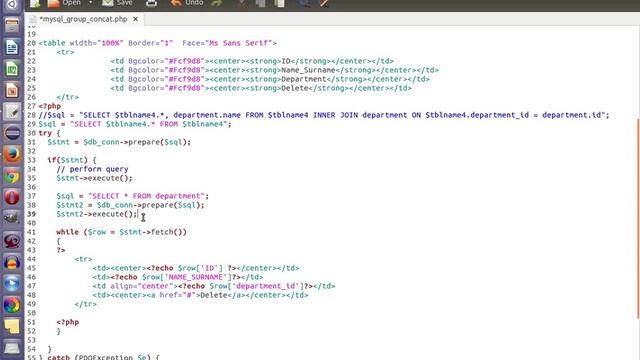640x360 pixels.
Task: Click the Delete header cell line 25
Action: point(261,88)
